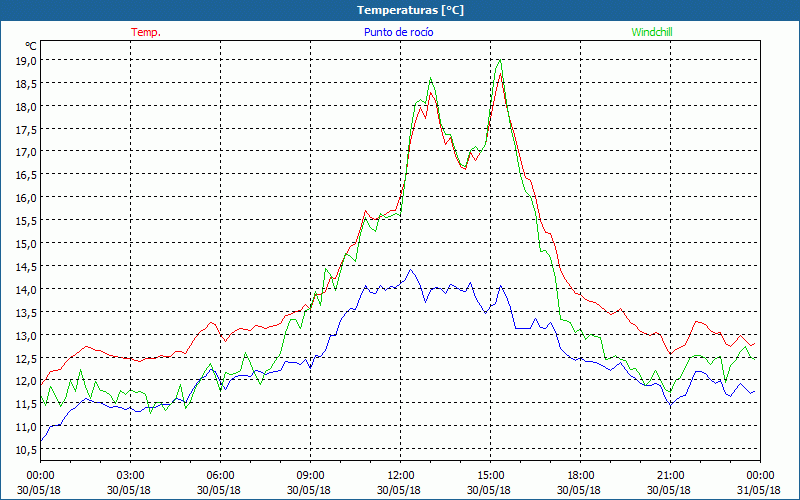Select the blue 'Punto de rocío' legend label

tap(398, 32)
